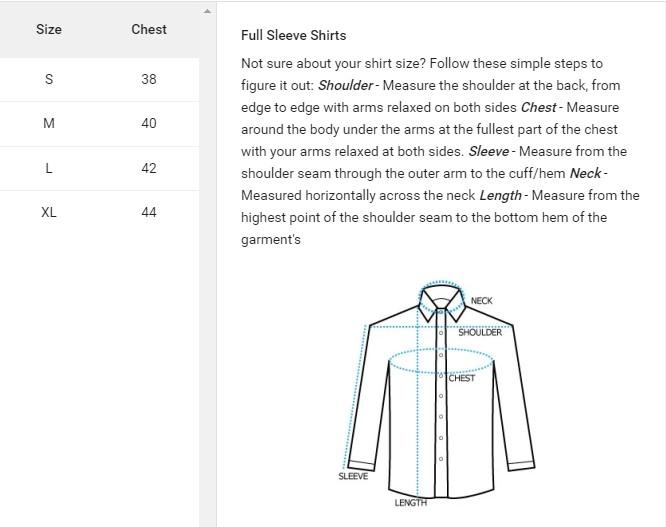This screenshot has height=527, width=666.
Task: Click the SLEEVE label on the shirt diagram
Action: 353,477
